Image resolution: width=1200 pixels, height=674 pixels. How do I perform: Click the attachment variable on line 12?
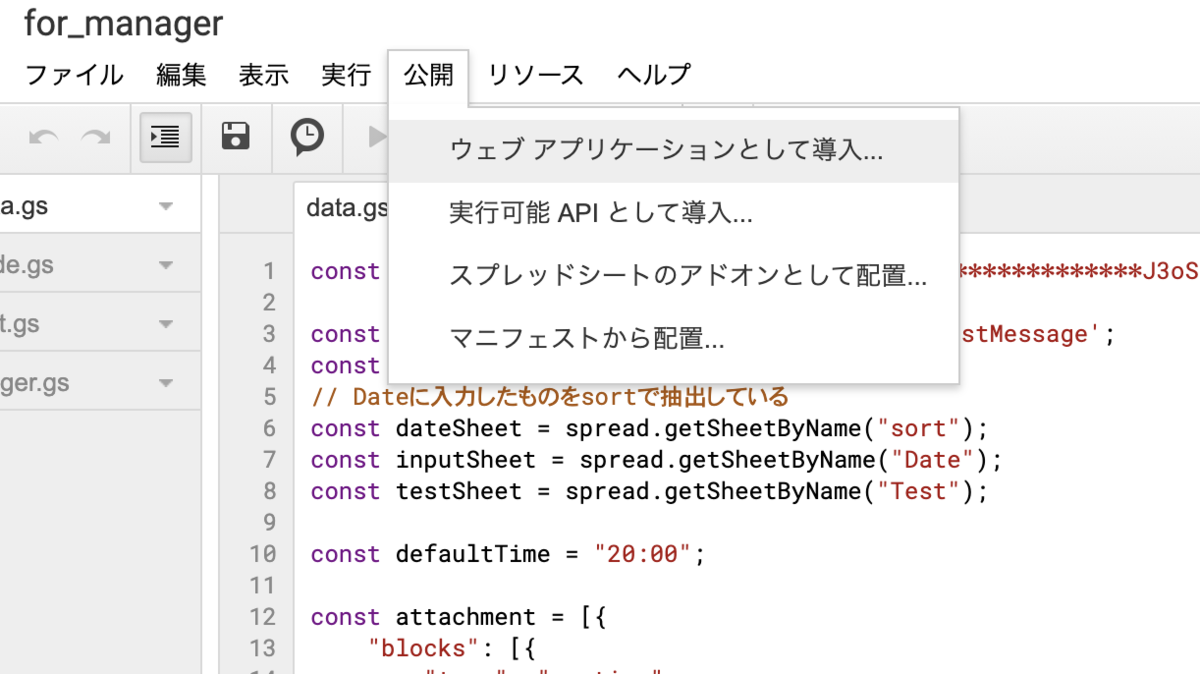coord(466,617)
